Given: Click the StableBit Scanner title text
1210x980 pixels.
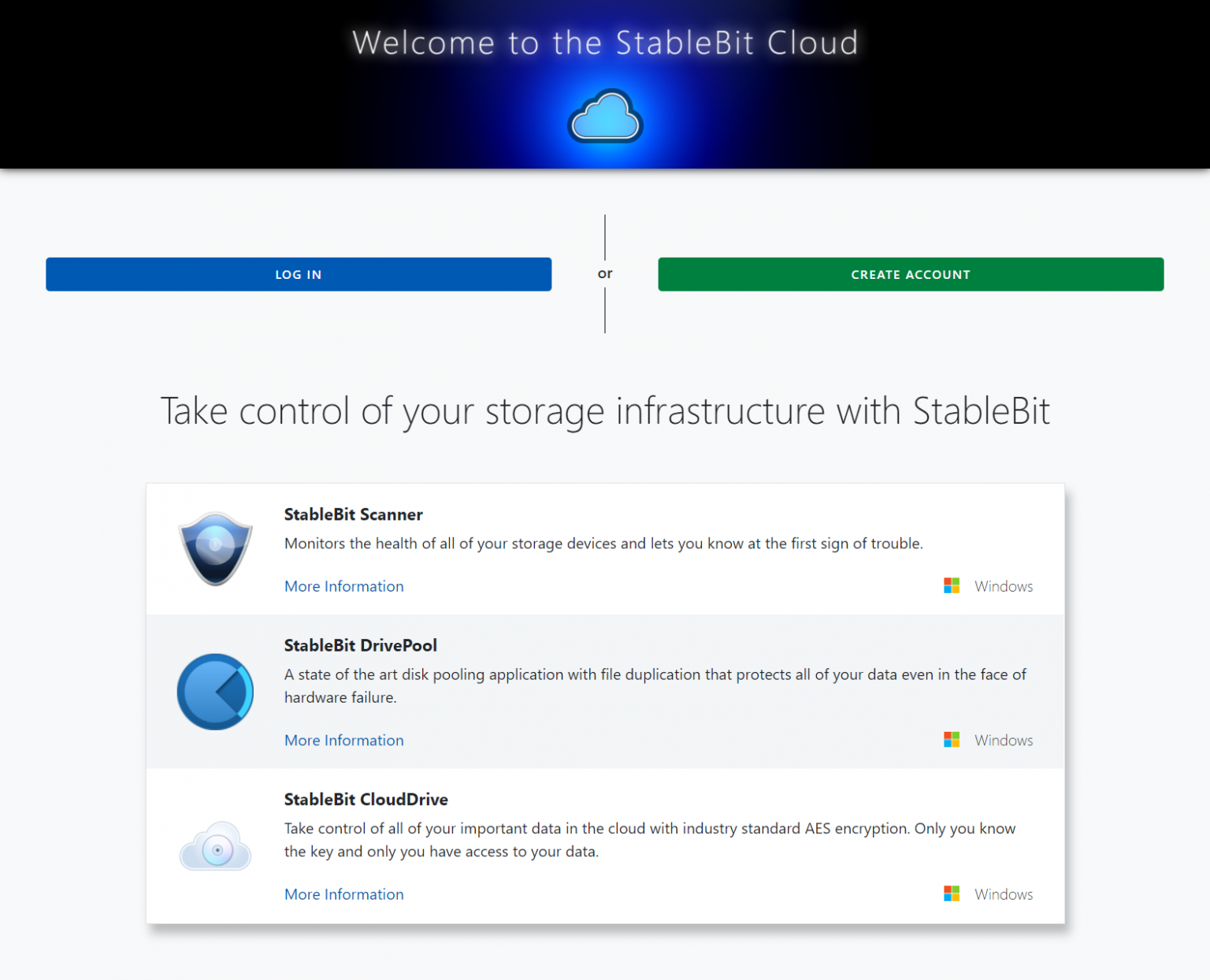Looking at the screenshot, I should click(353, 514).
